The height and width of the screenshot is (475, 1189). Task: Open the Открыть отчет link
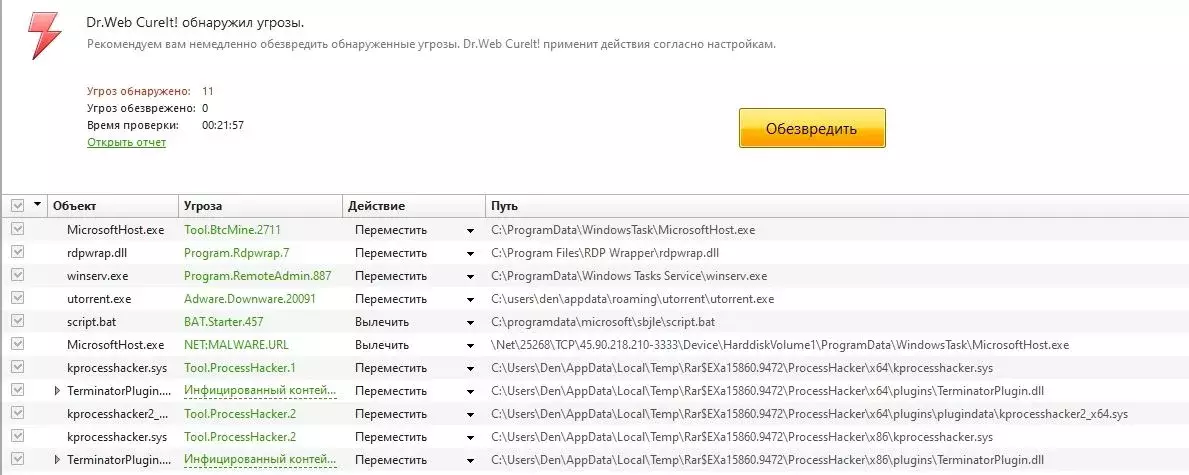[127, 142]
